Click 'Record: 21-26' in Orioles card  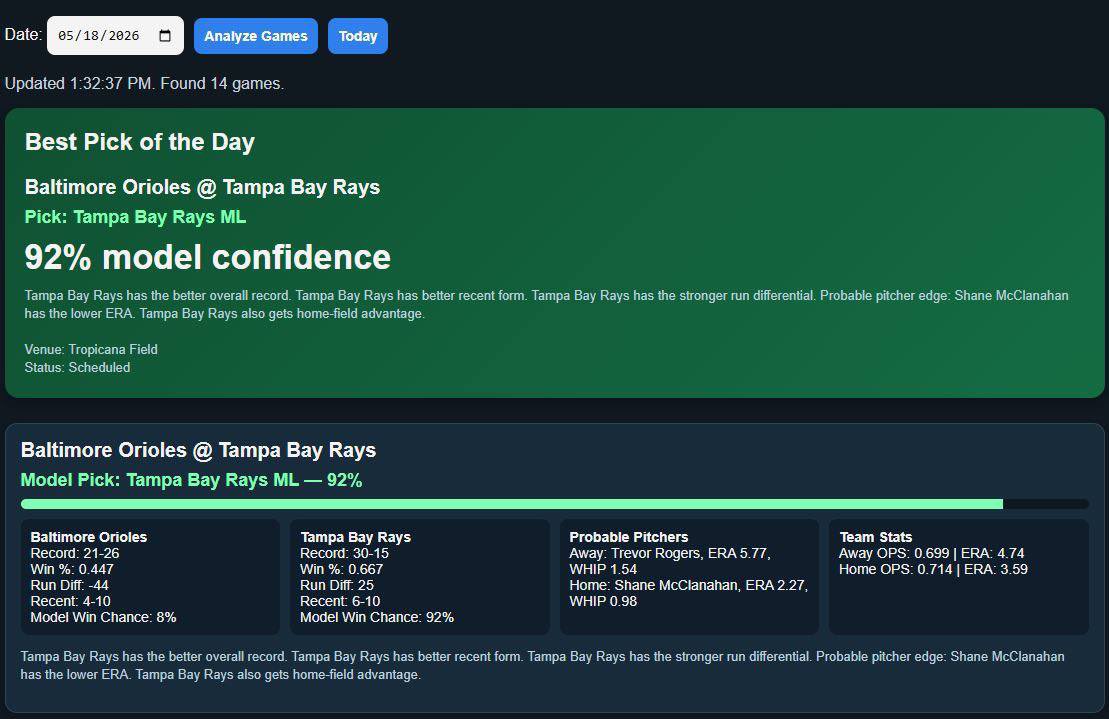(75, 554)
